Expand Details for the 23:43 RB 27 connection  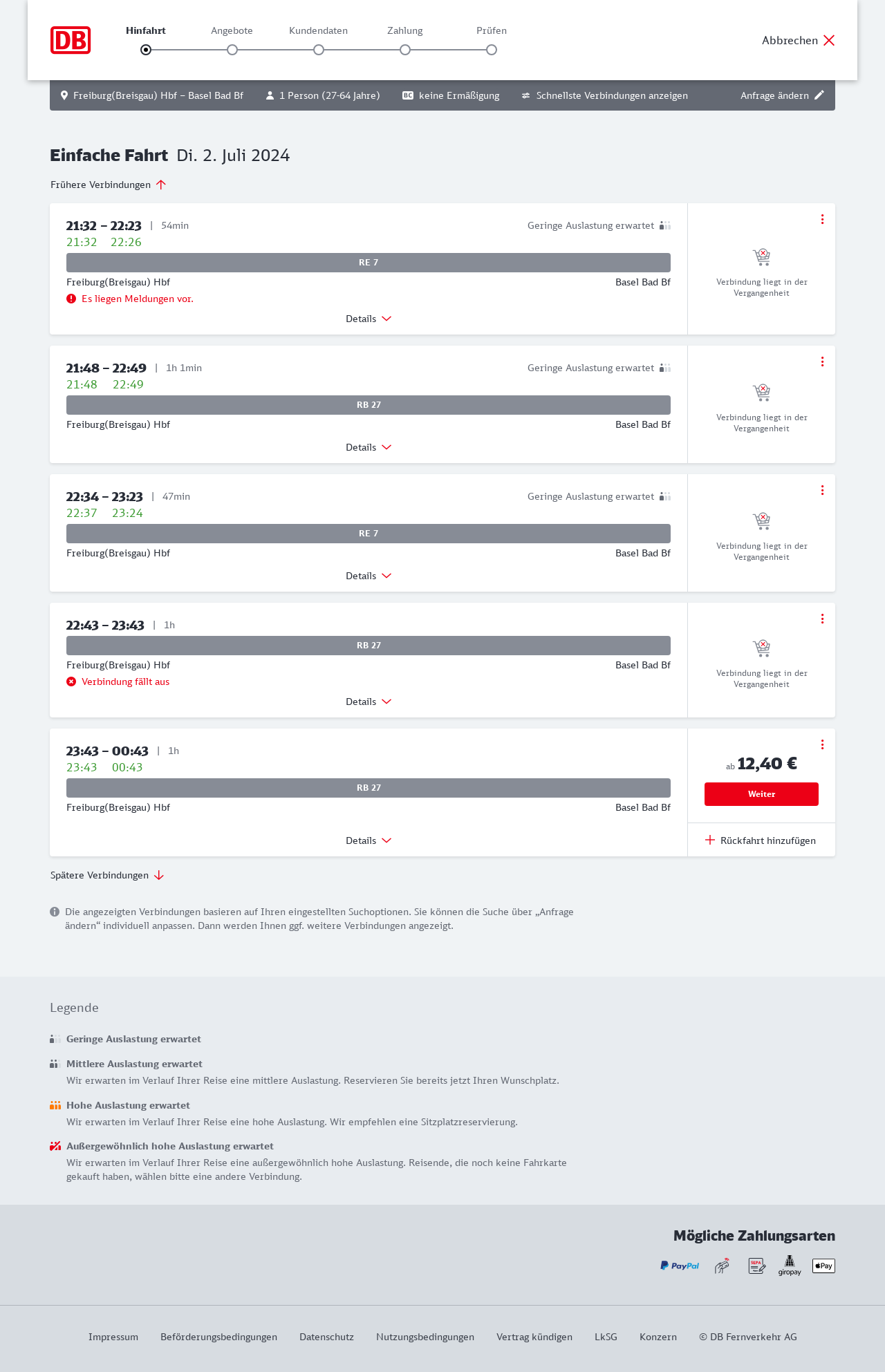point(369,840)
